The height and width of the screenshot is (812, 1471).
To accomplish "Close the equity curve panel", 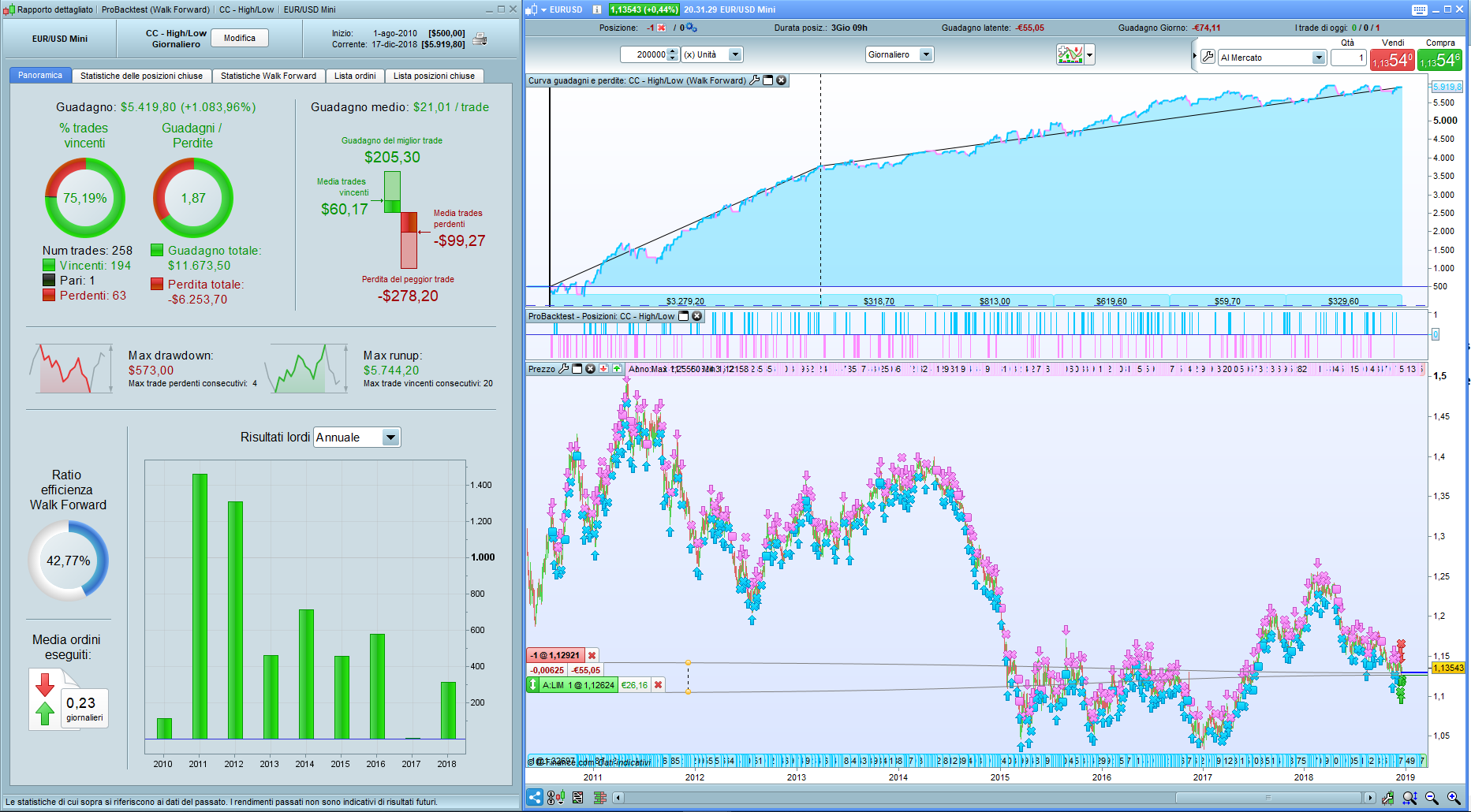I will point(782,80).
